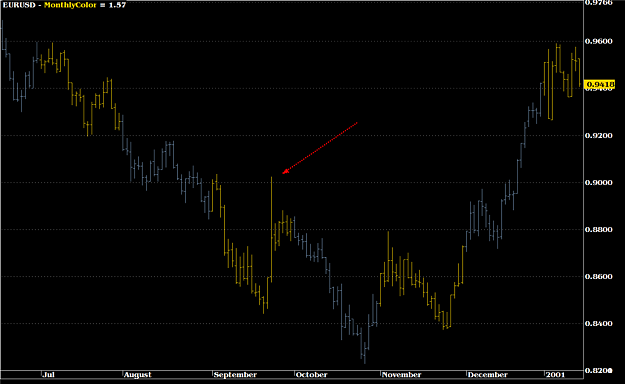Click the 0.9600 price axis label
Viewport: 625px width, 384px height.
(x=599, y=41)
